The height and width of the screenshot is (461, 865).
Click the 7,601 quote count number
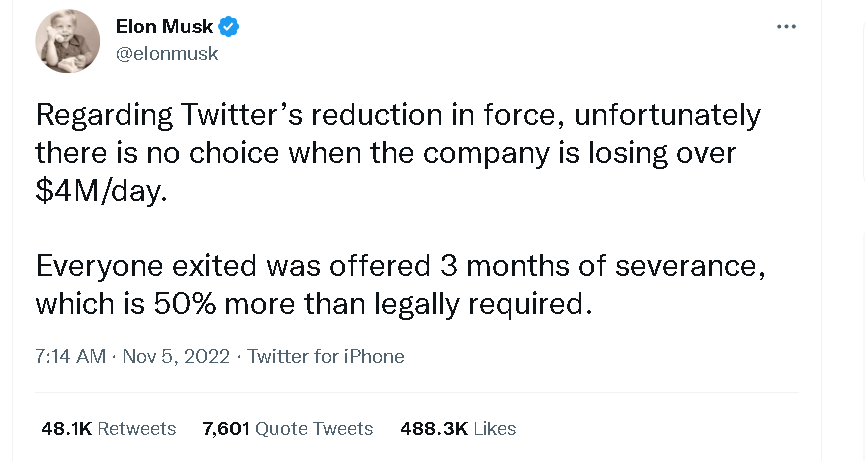coord(226,429)
